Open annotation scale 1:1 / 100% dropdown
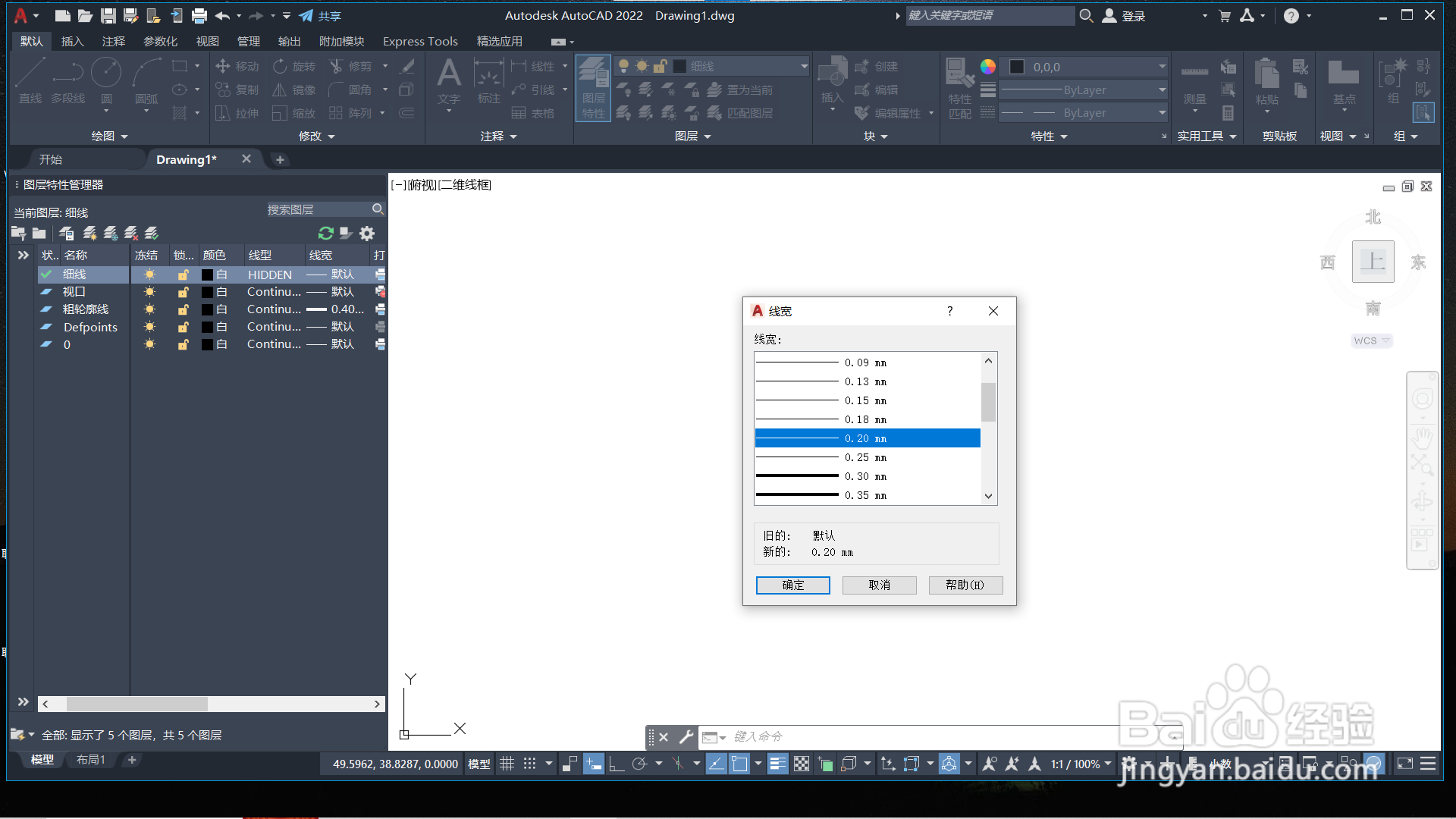This screenshot has width=1456, height=819. pos(1081,764)
